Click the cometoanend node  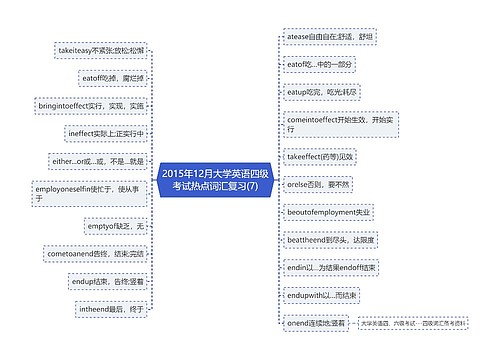tap(95, 254)
